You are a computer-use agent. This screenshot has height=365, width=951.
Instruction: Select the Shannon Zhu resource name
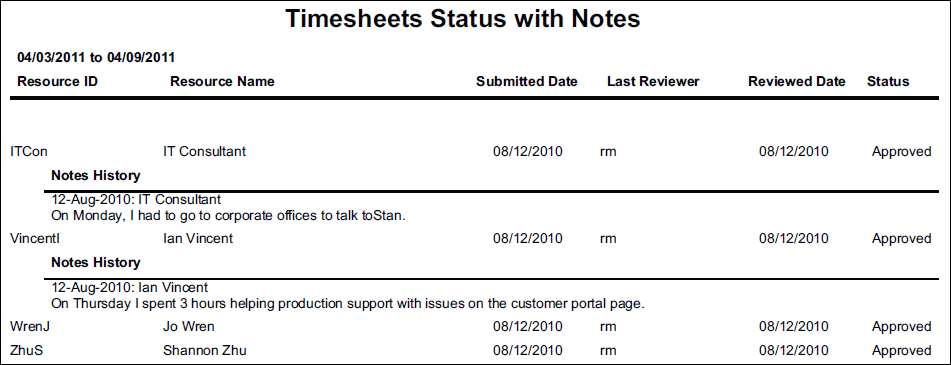[x=205, y=350]
